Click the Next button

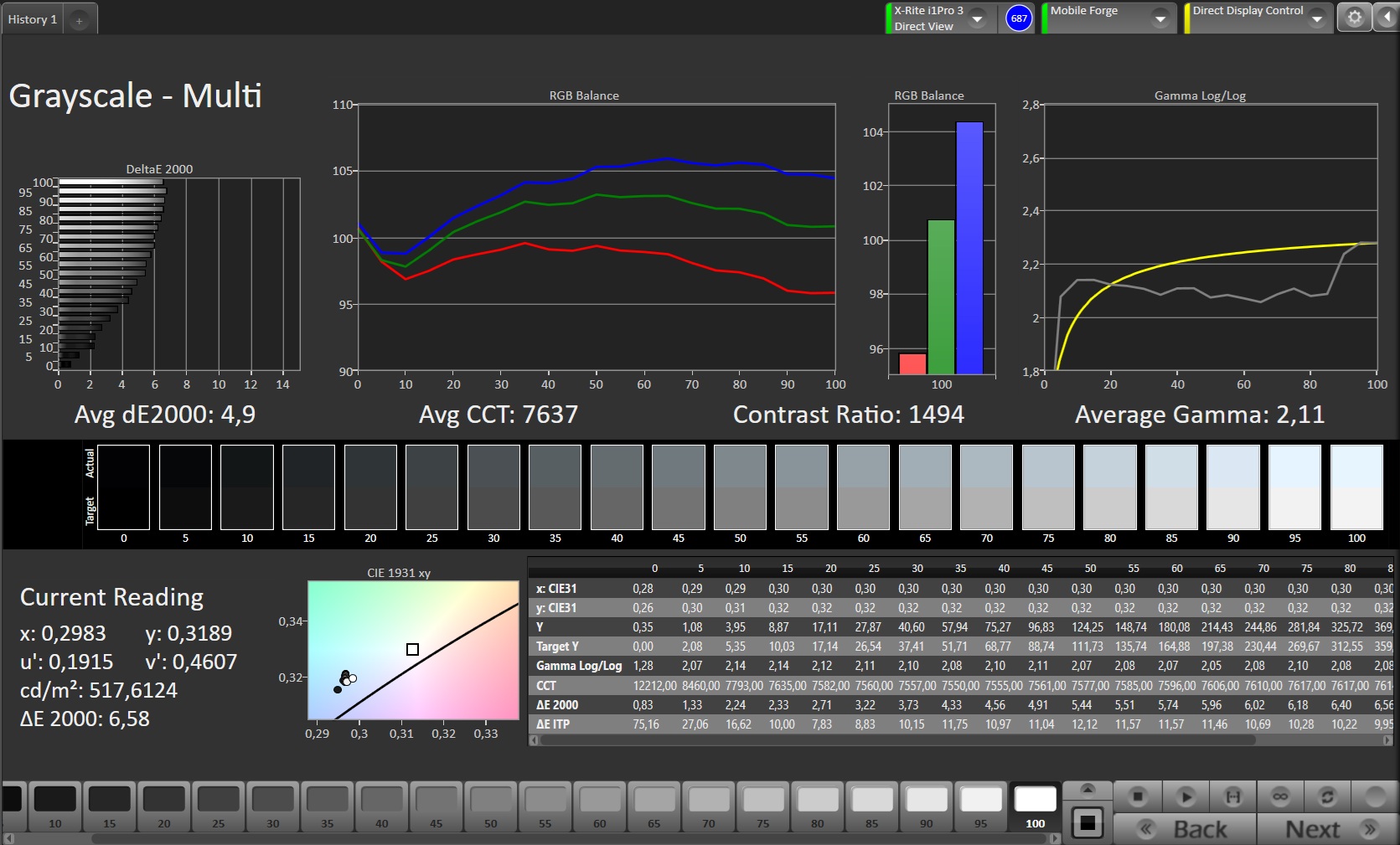[1329, 829]
